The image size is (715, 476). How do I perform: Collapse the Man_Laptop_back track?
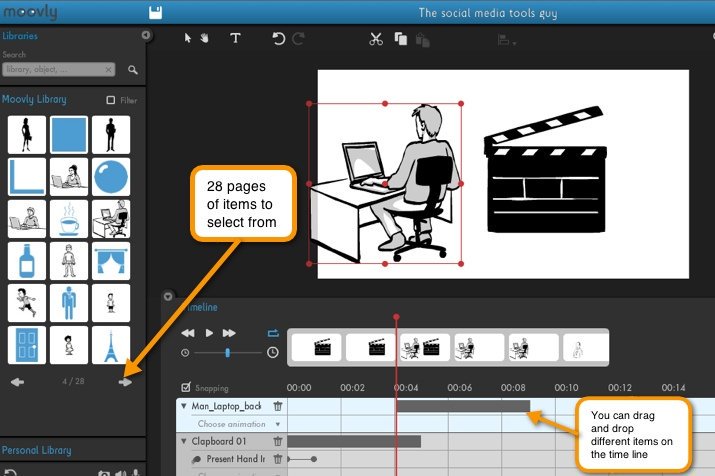(184, 406)
